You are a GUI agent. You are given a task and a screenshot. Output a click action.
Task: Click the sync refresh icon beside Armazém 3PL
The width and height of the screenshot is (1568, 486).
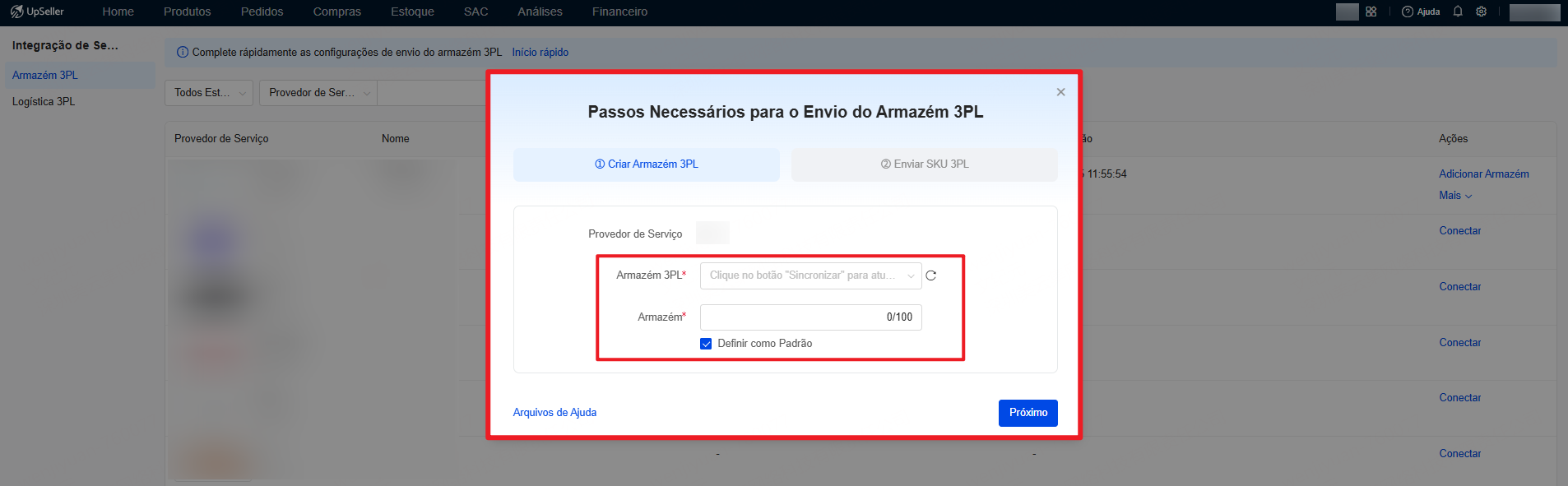pos(931,275)
